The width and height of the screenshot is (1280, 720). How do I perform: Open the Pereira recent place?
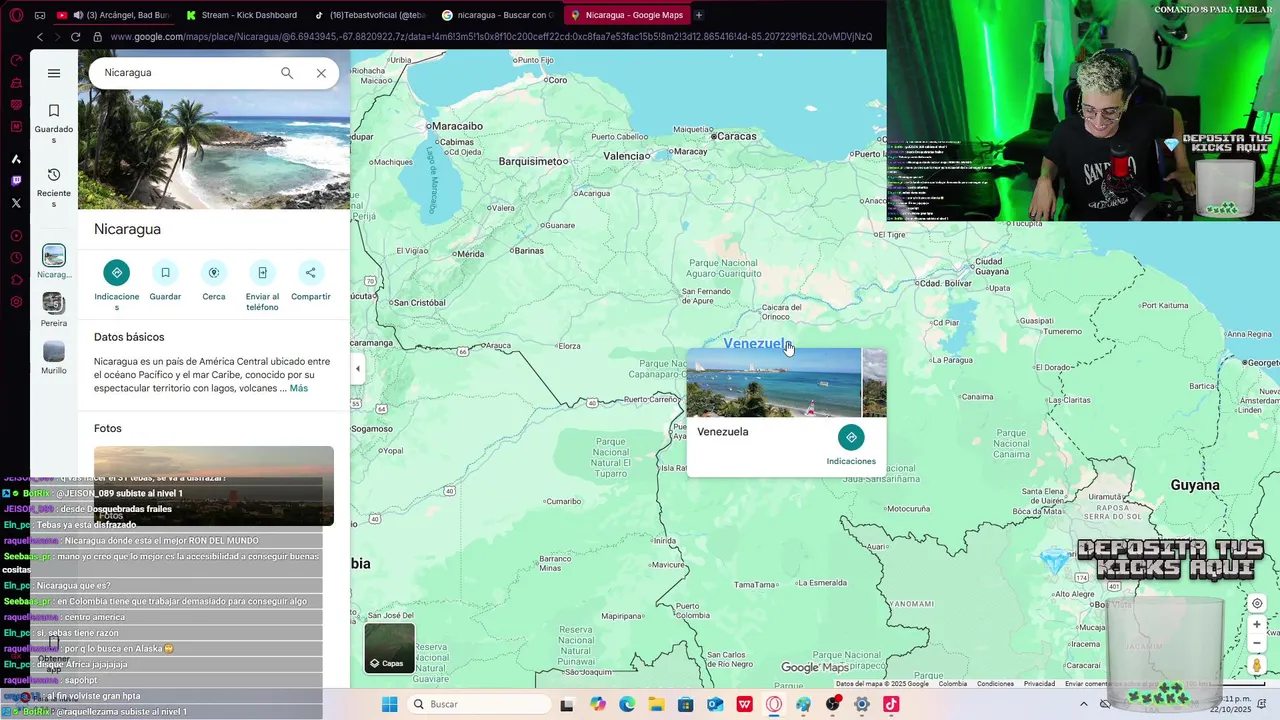coord(54,310)
